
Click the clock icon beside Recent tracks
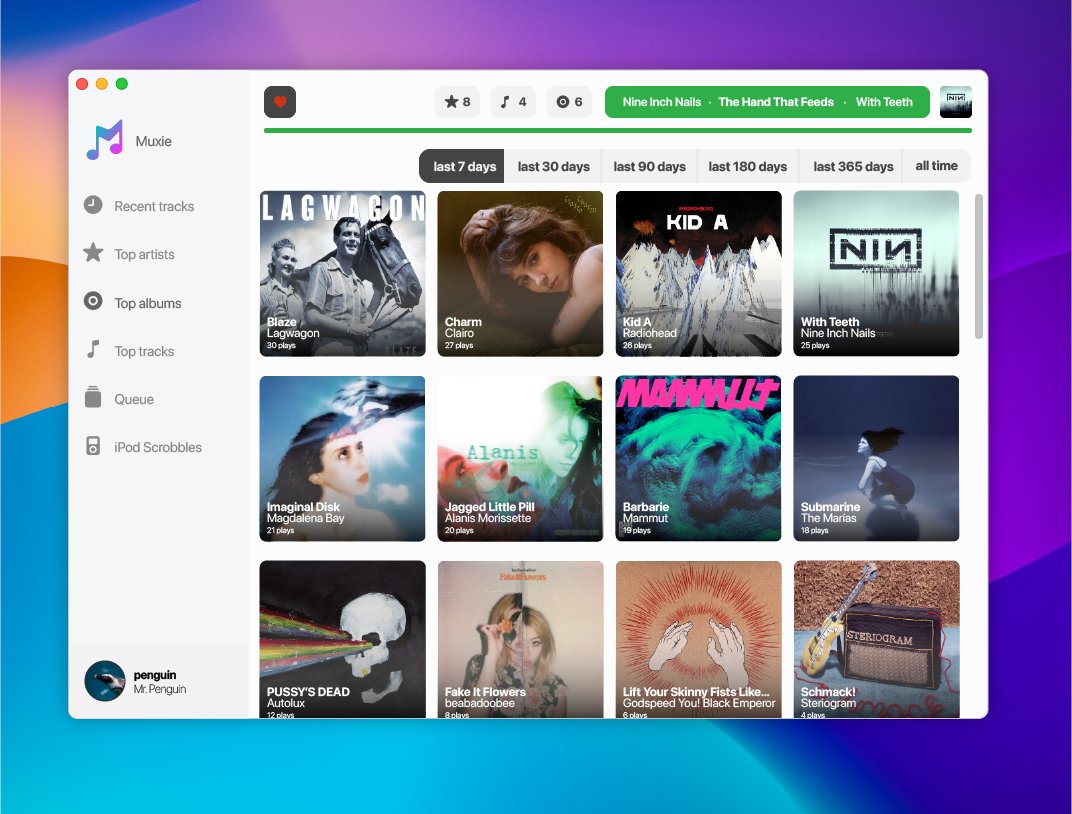pyautogui.click(x=93, y=205)
